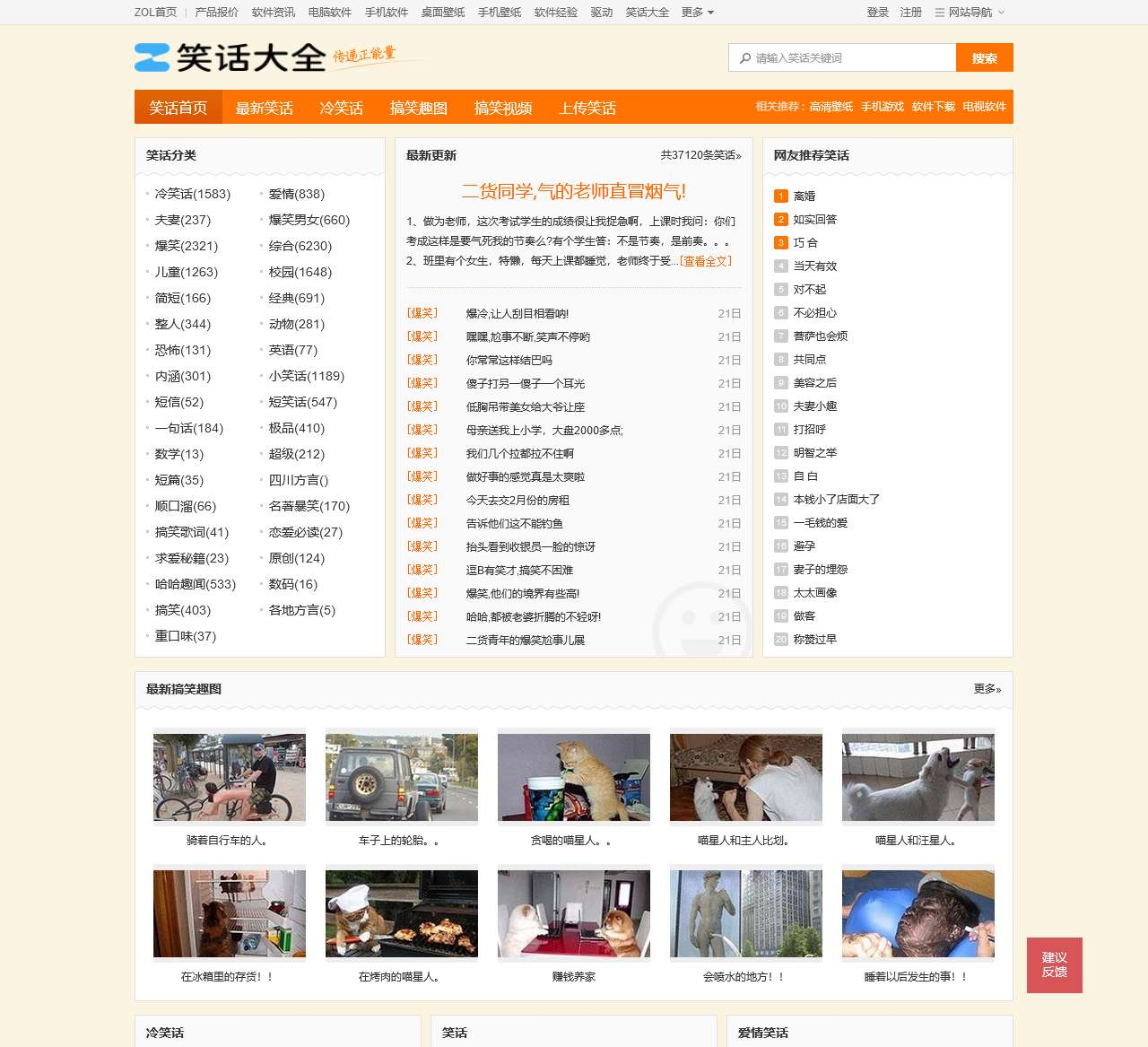Open the 登录 link
Image resolution: width=1148 pixels, height=1047 pixels.
[878, 13]
